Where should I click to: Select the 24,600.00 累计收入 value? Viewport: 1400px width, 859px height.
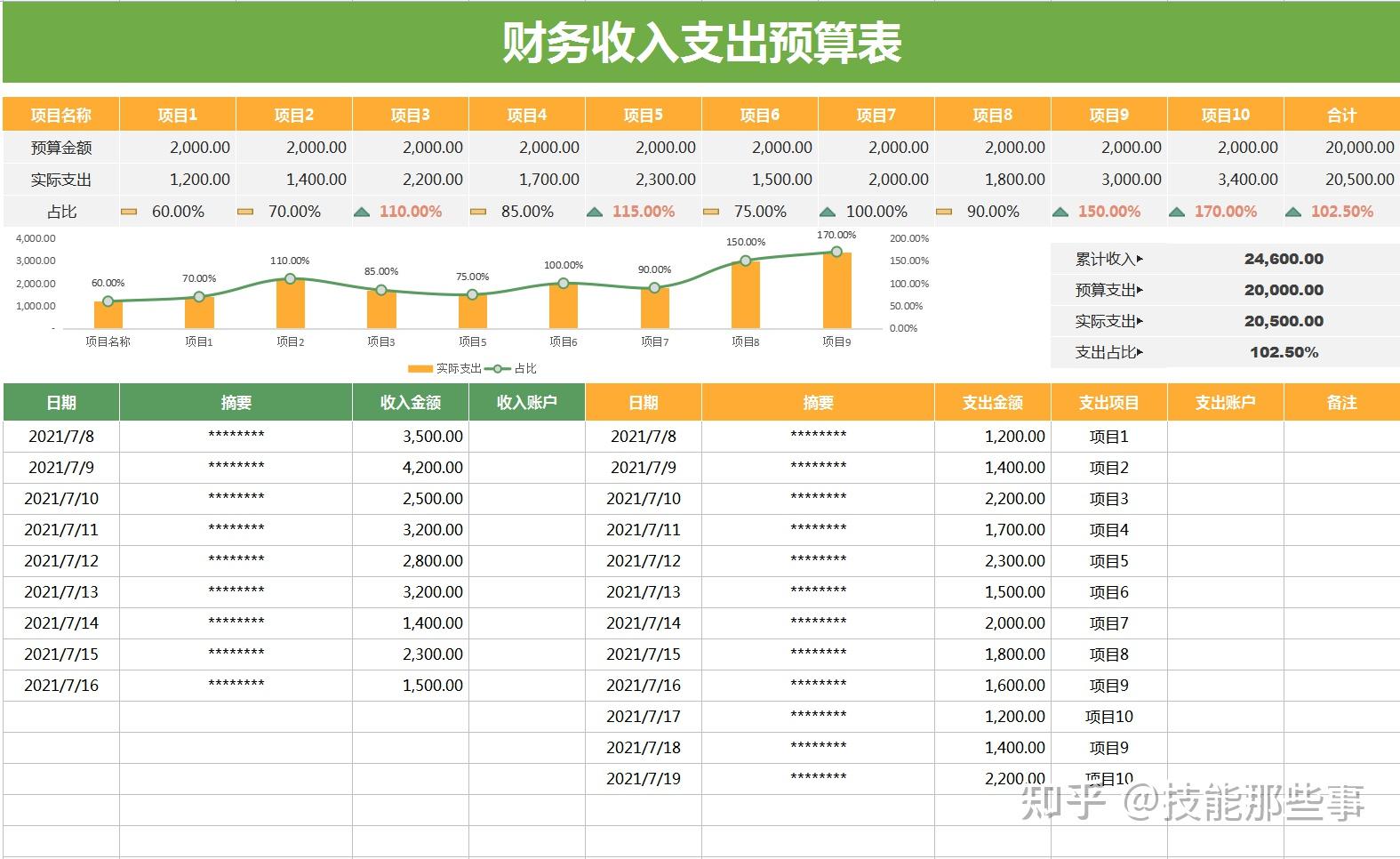pos(1284,259)
